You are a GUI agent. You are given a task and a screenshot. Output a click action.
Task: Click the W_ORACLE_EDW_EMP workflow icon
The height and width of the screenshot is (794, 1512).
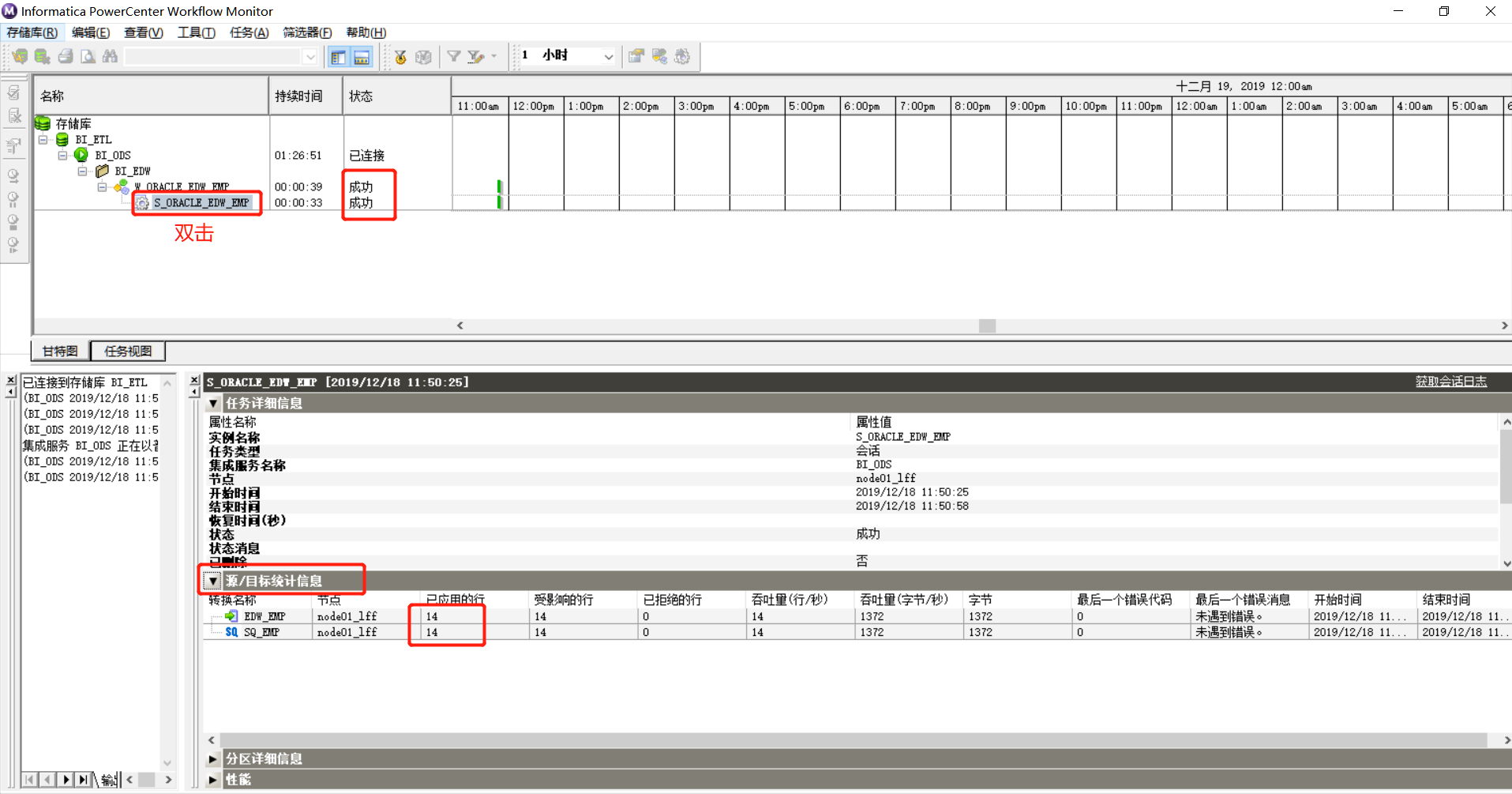coord(122,186)
